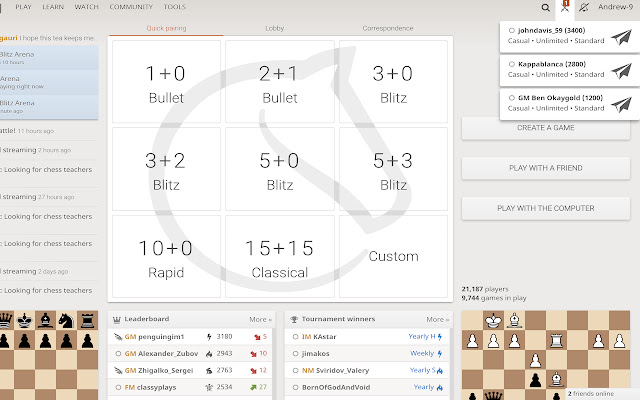Viewport: 640px width, 400px height.
Task: Click the Tournament winners trophy icon
Action: 294,319
